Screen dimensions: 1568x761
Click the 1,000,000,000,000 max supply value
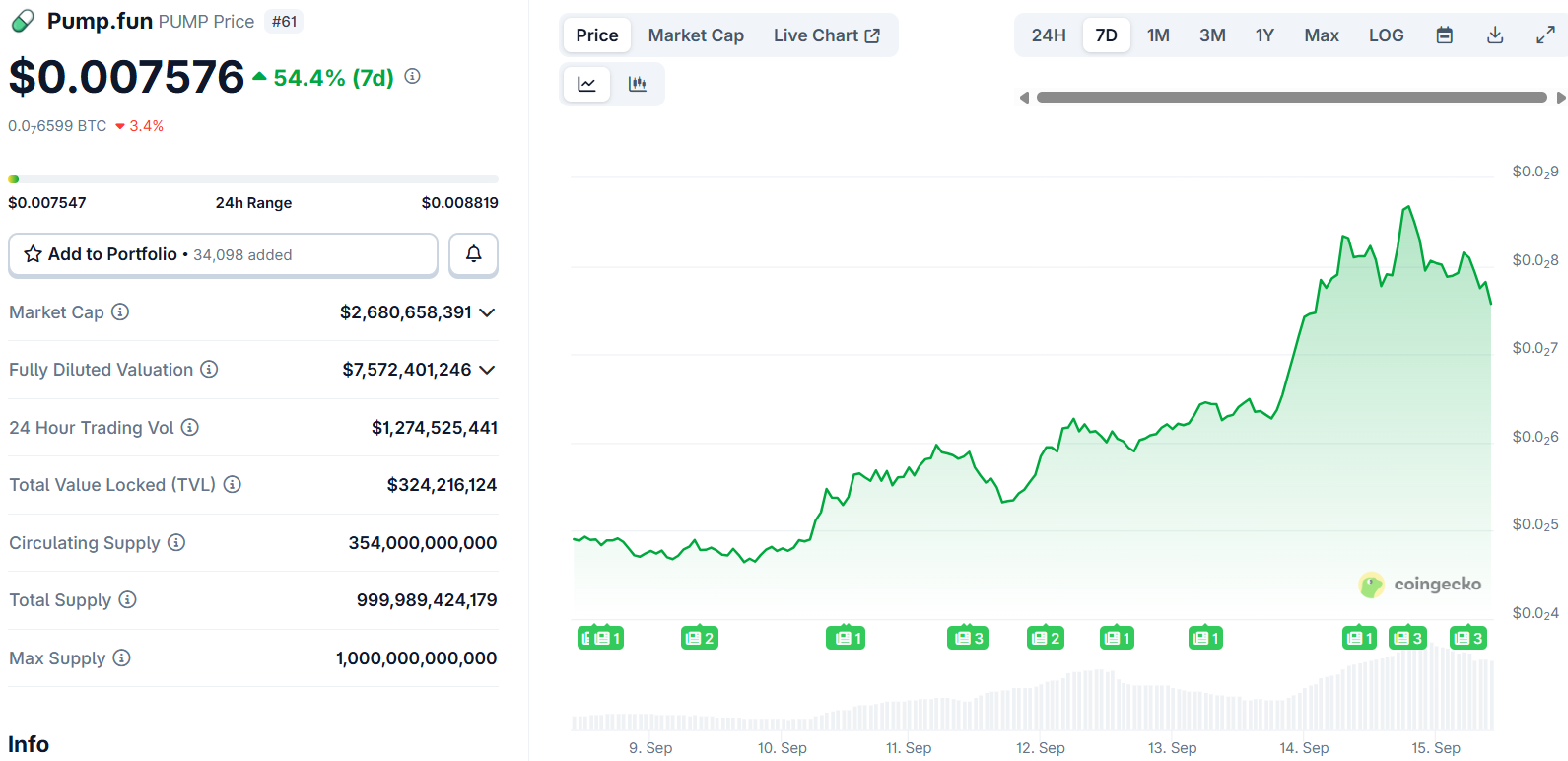pos(416,658)
